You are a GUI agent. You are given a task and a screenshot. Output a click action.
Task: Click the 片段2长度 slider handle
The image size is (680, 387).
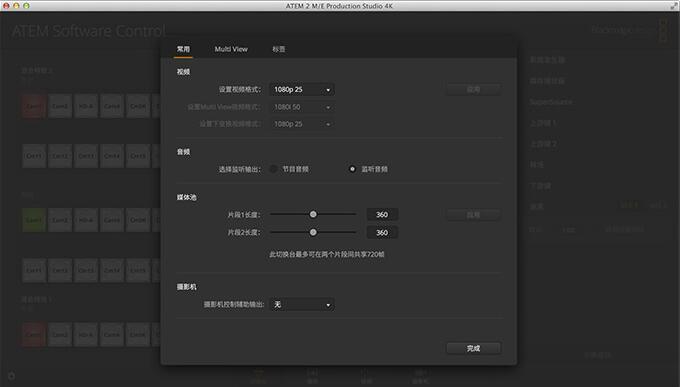[x=313, y=233]
